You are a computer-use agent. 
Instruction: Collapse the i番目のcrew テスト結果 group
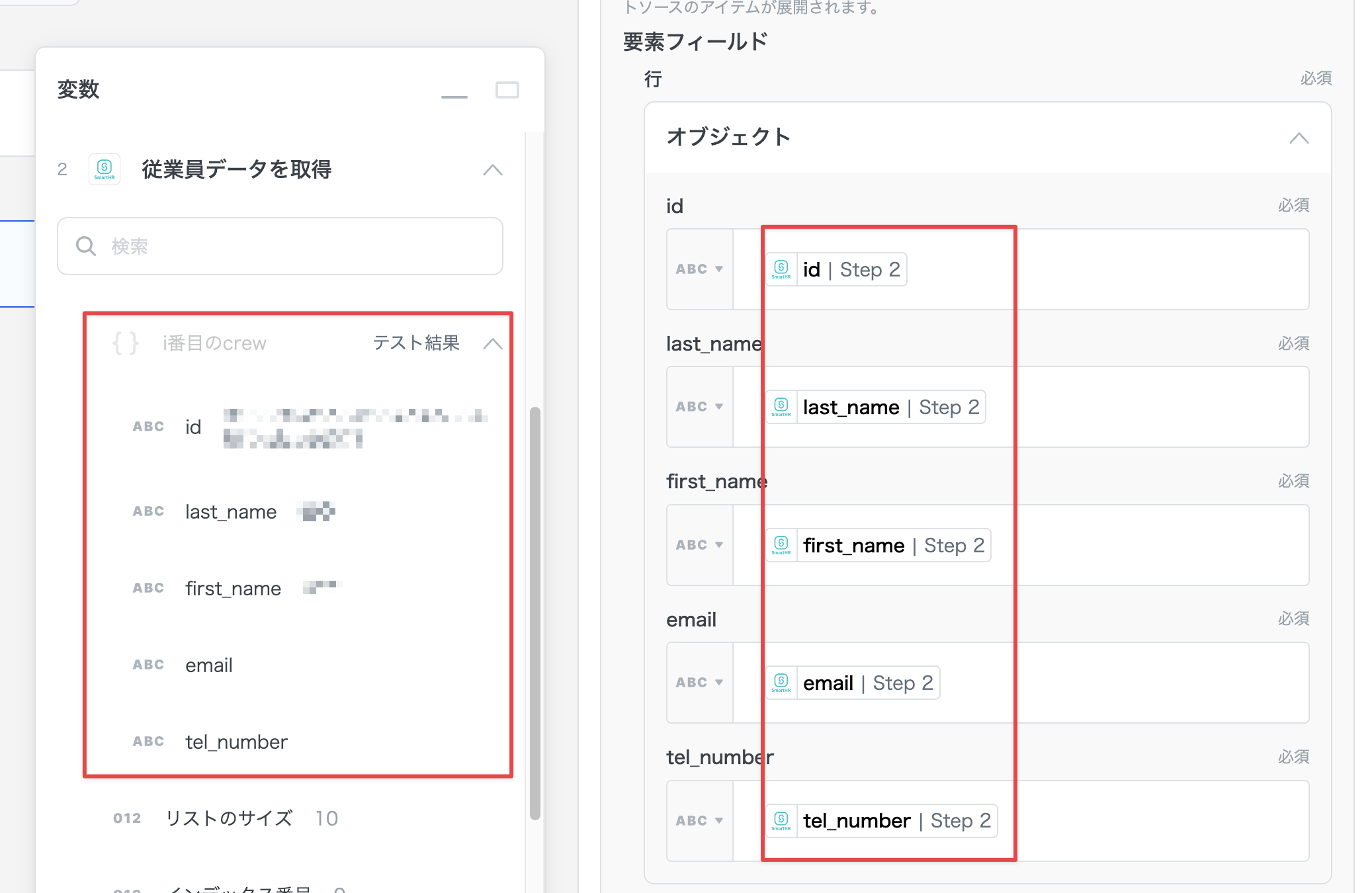click(x=493, y=344)
